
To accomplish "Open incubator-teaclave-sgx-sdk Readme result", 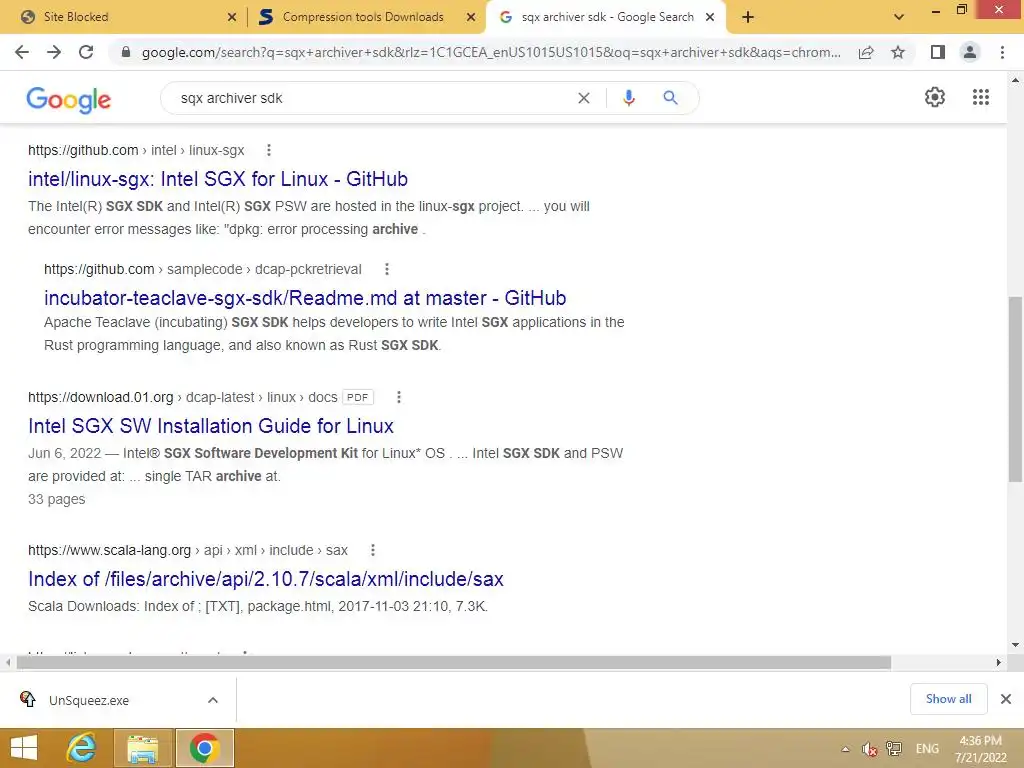I will coord(305,298).
